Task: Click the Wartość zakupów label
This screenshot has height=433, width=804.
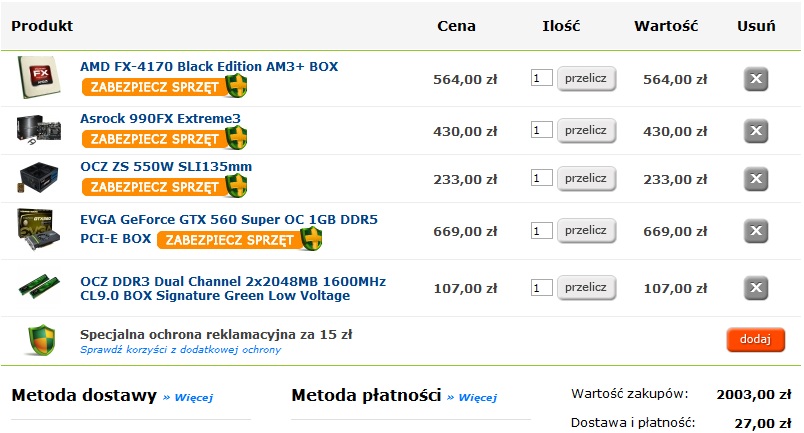Action: tap(630, 394)
